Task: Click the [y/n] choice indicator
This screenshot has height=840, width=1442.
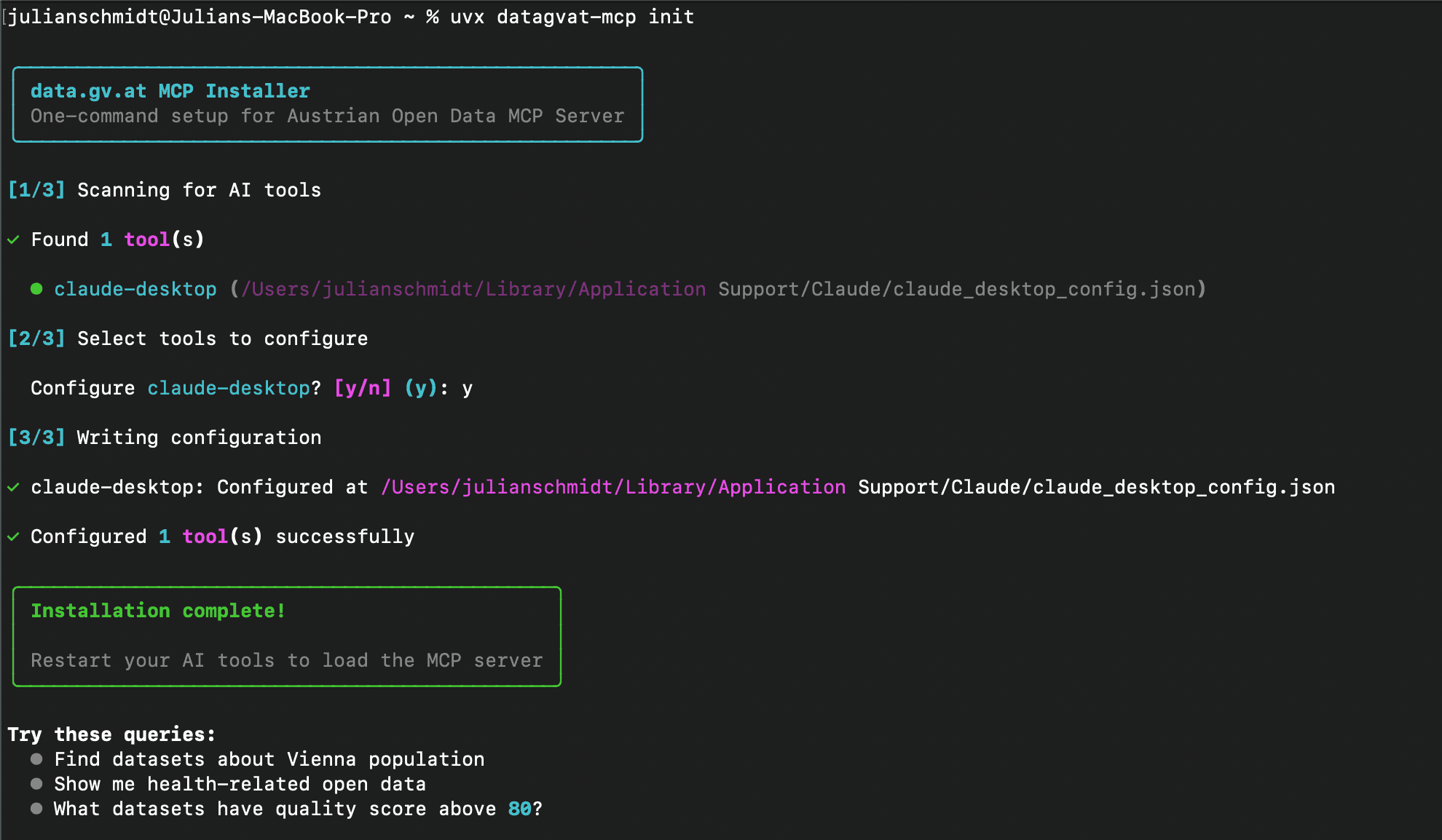Action: [x=362, y=388]
